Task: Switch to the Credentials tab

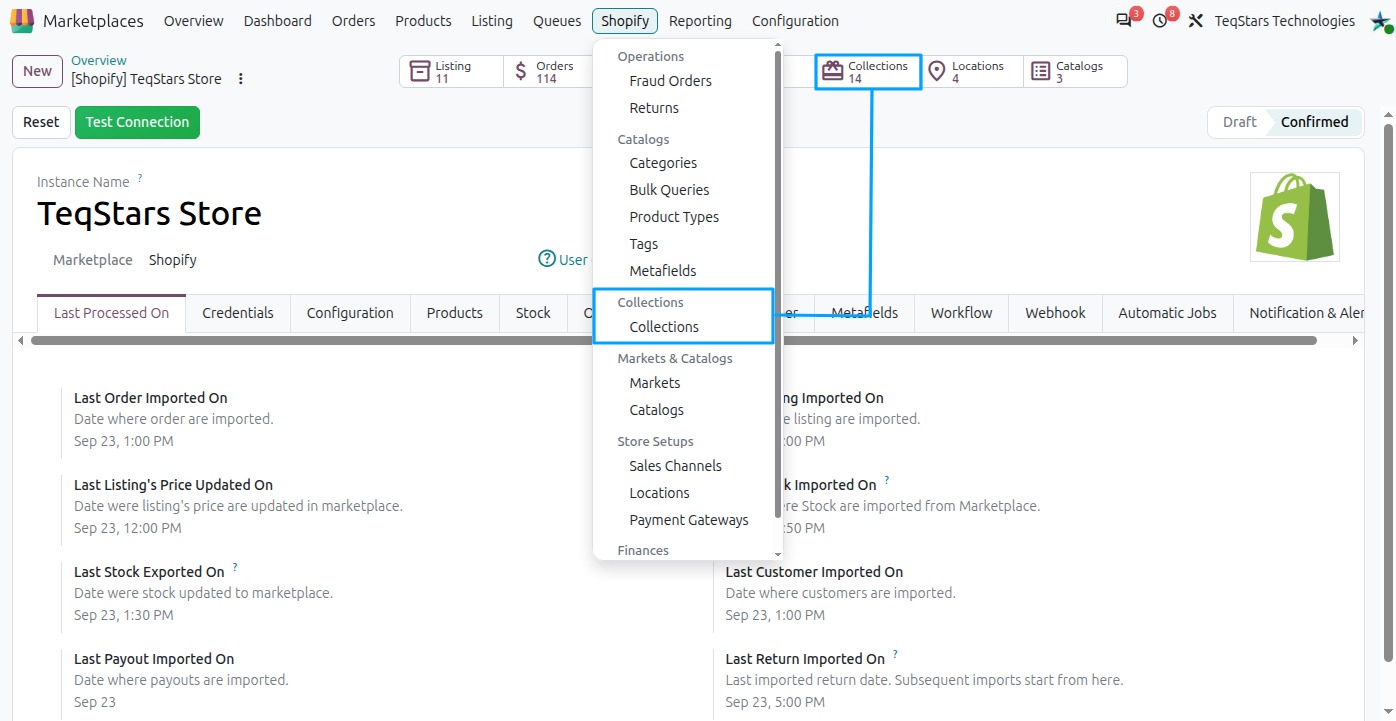Action: pos(238,313)
